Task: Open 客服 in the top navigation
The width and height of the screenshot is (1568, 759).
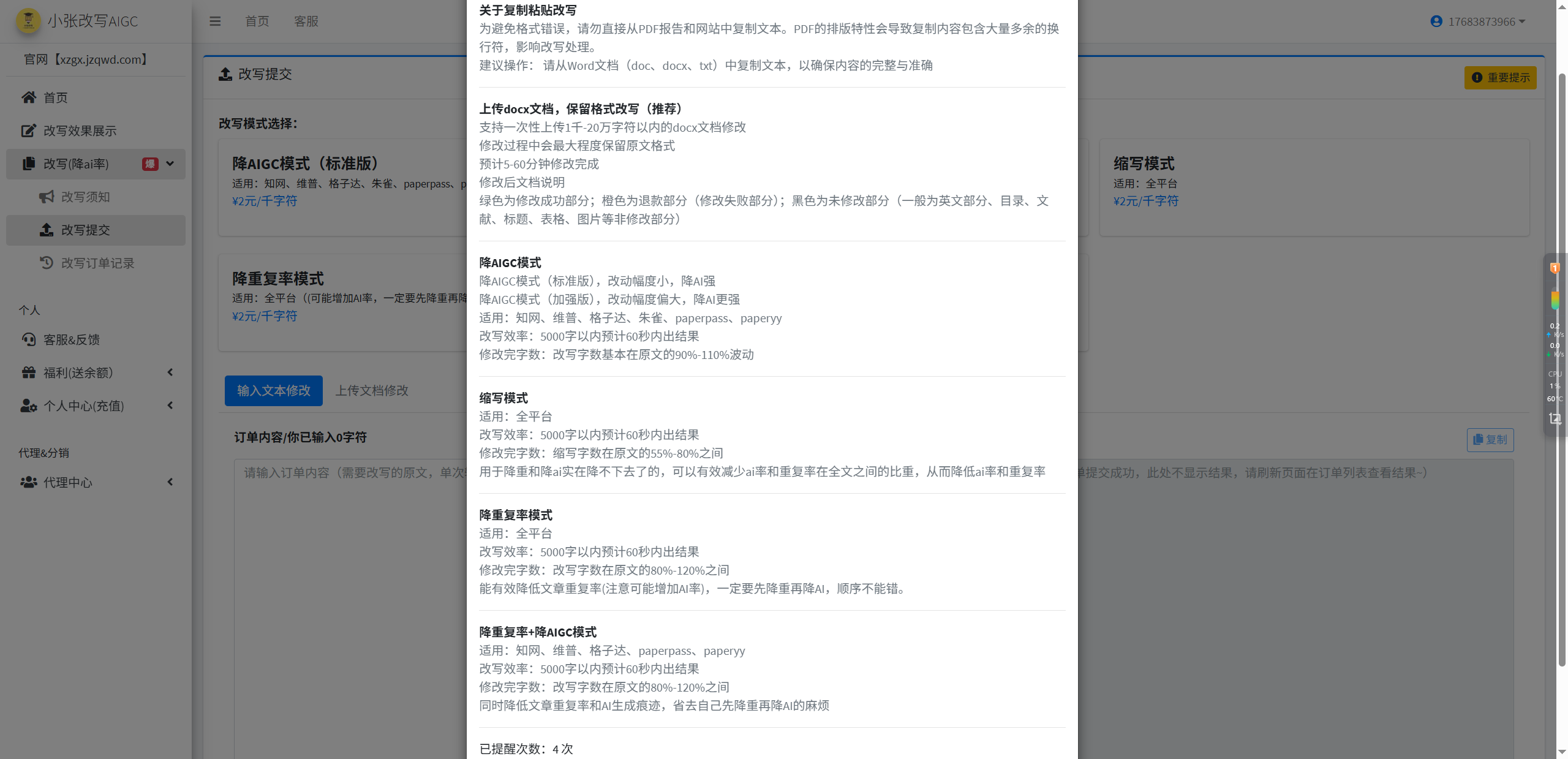Action: point(306,21)
